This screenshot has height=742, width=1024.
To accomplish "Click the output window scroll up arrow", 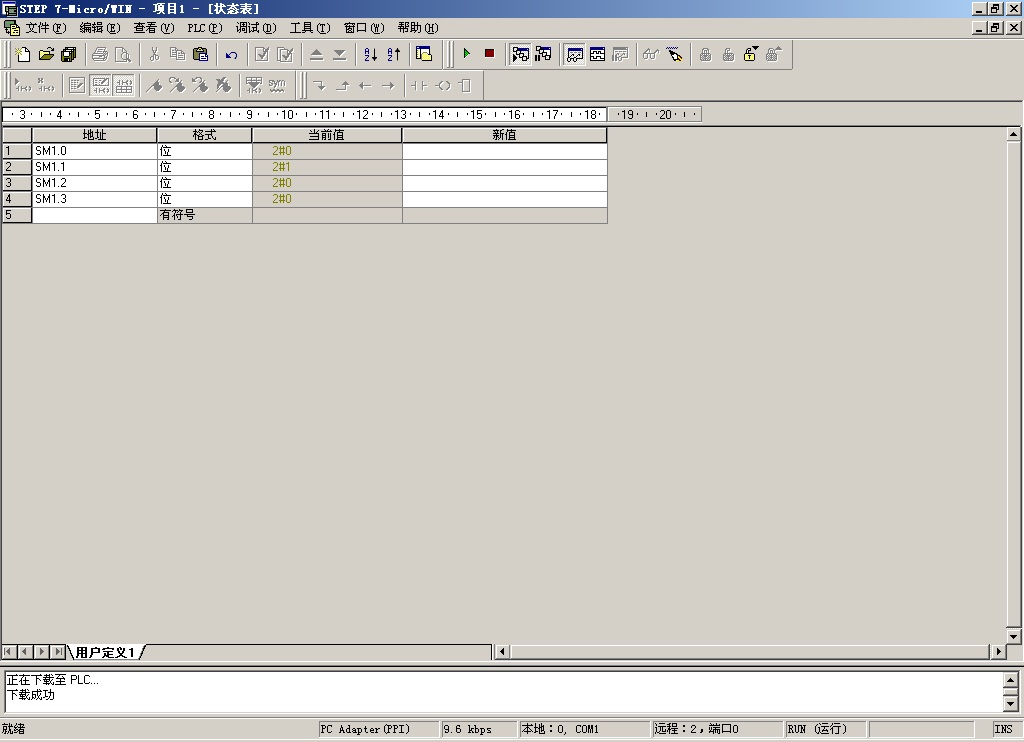I will pyautogui.click(x=1010, y=680).
